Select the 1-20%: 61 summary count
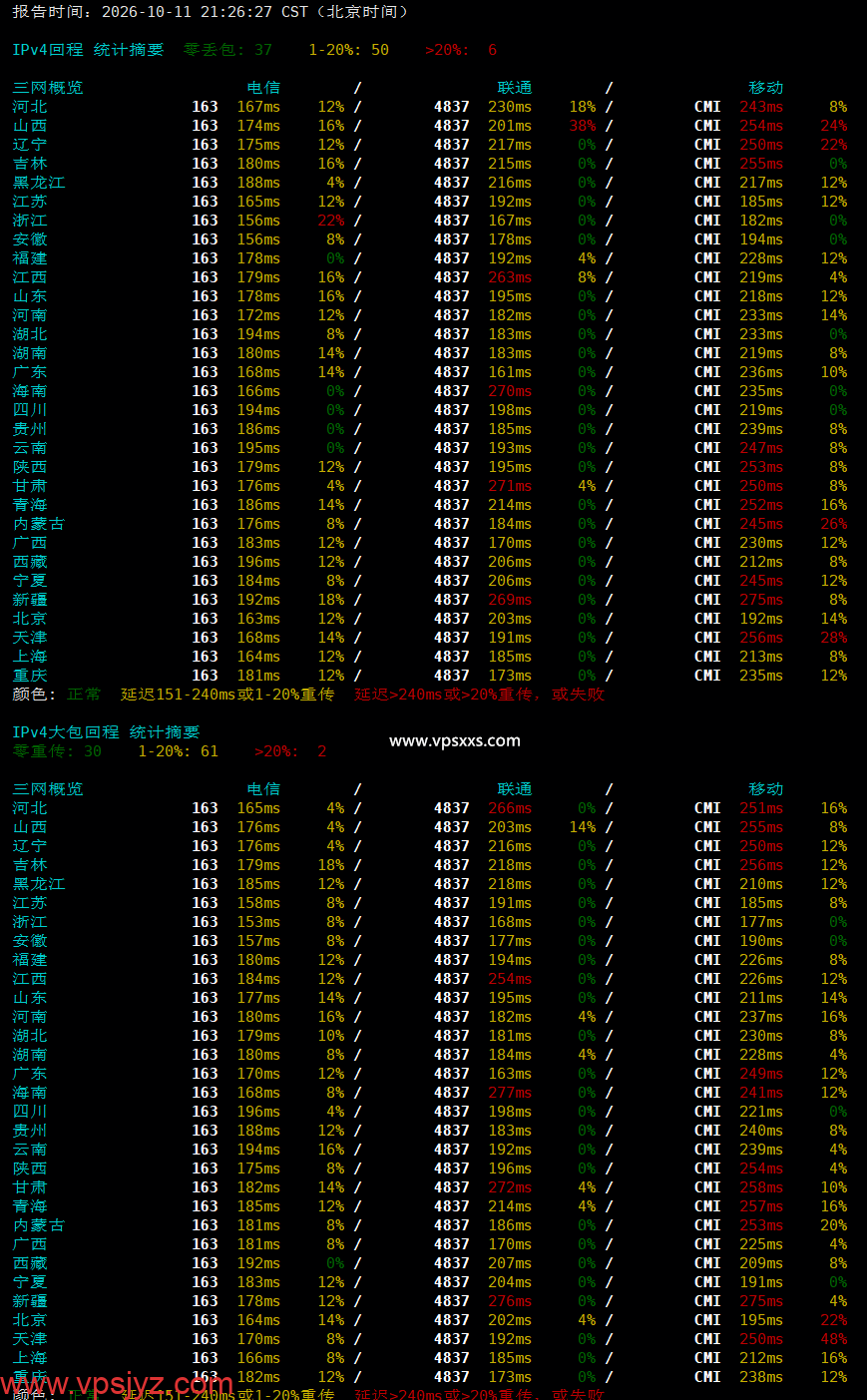The image size is (867, 1400). [178, 751]
